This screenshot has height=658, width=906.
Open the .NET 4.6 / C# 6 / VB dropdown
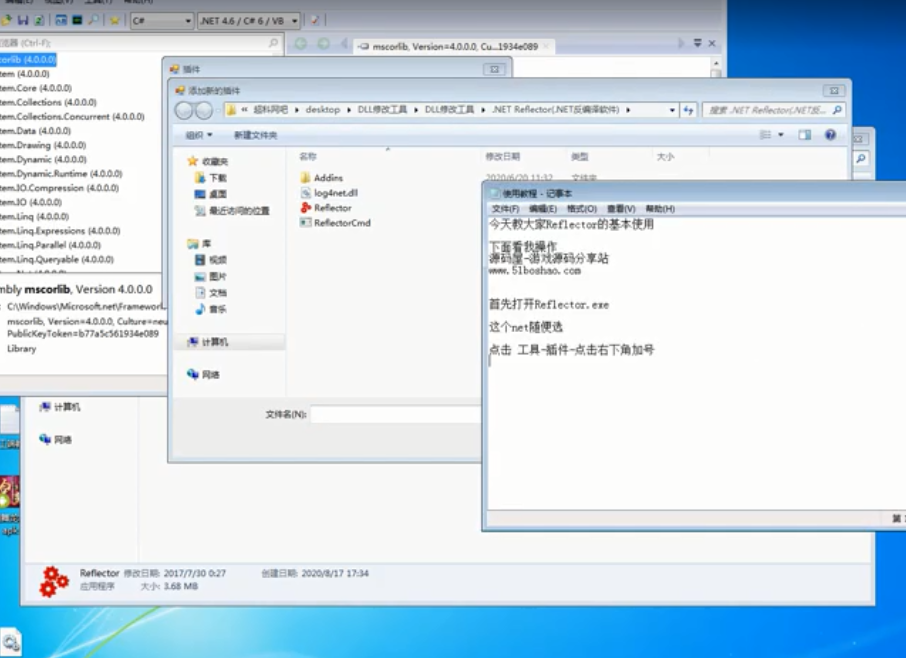pyautogui.click(x=248, y=21)
